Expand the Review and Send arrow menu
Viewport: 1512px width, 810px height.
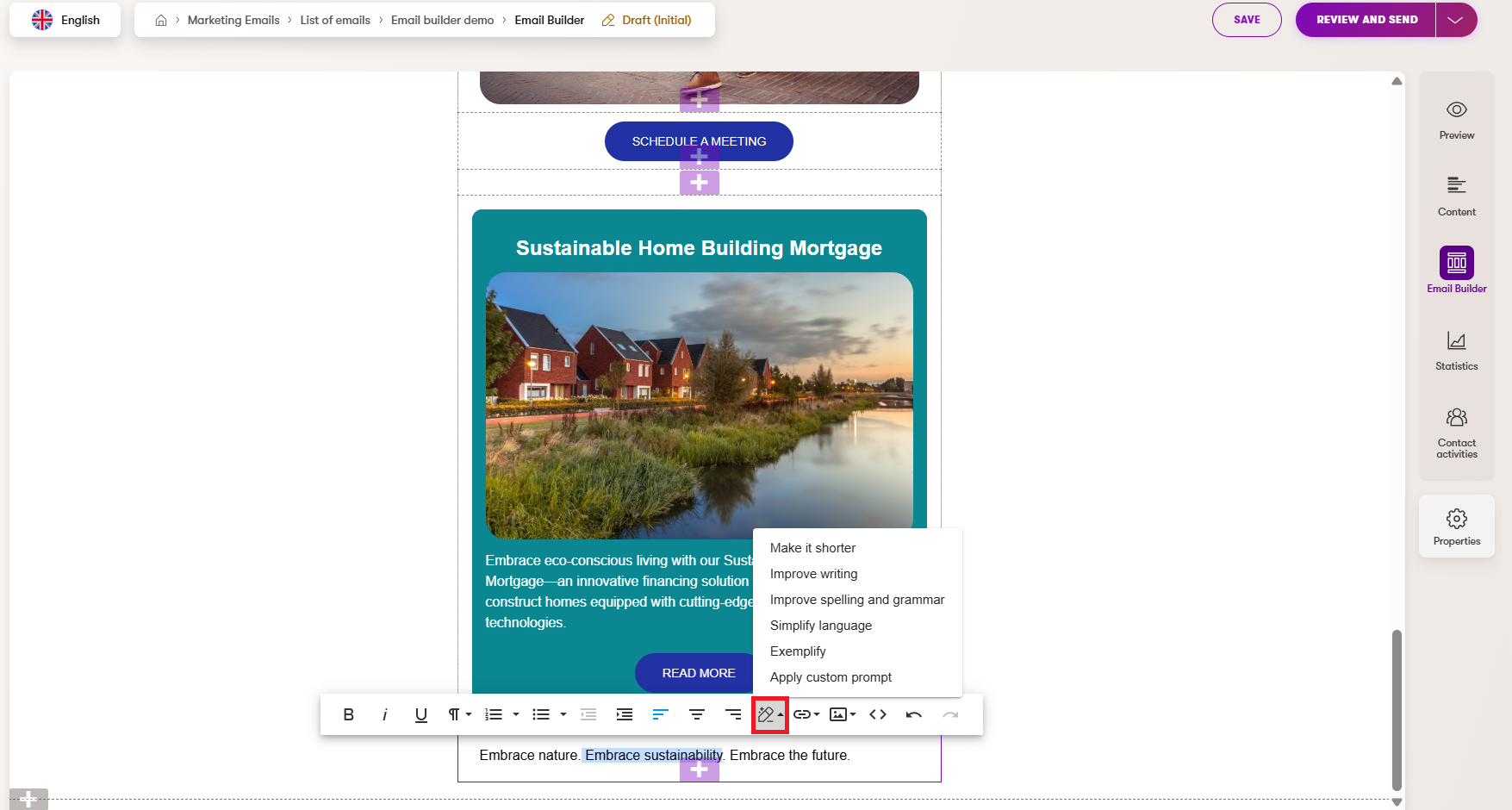pyautogui.click(x=1456, y=20)
